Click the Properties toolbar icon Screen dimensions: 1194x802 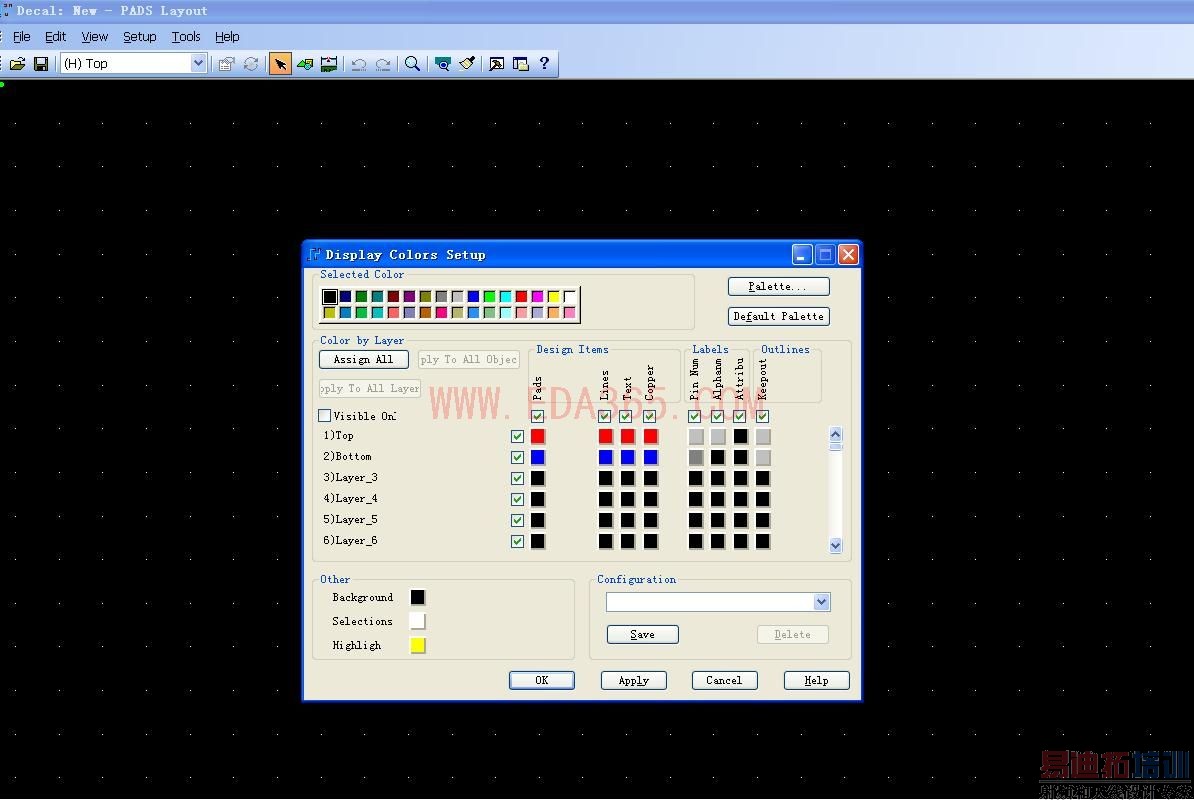tap(226, 64)
